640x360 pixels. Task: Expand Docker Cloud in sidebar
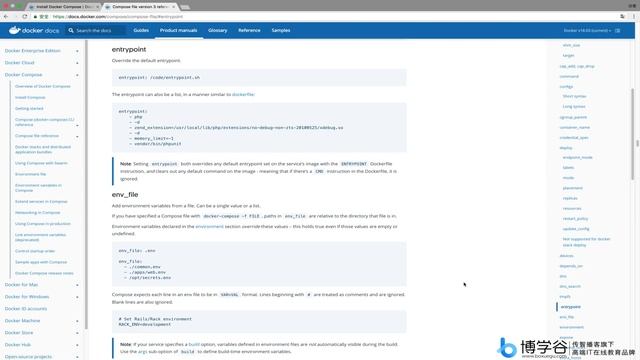pyautogui.click(x=77, y=63)
